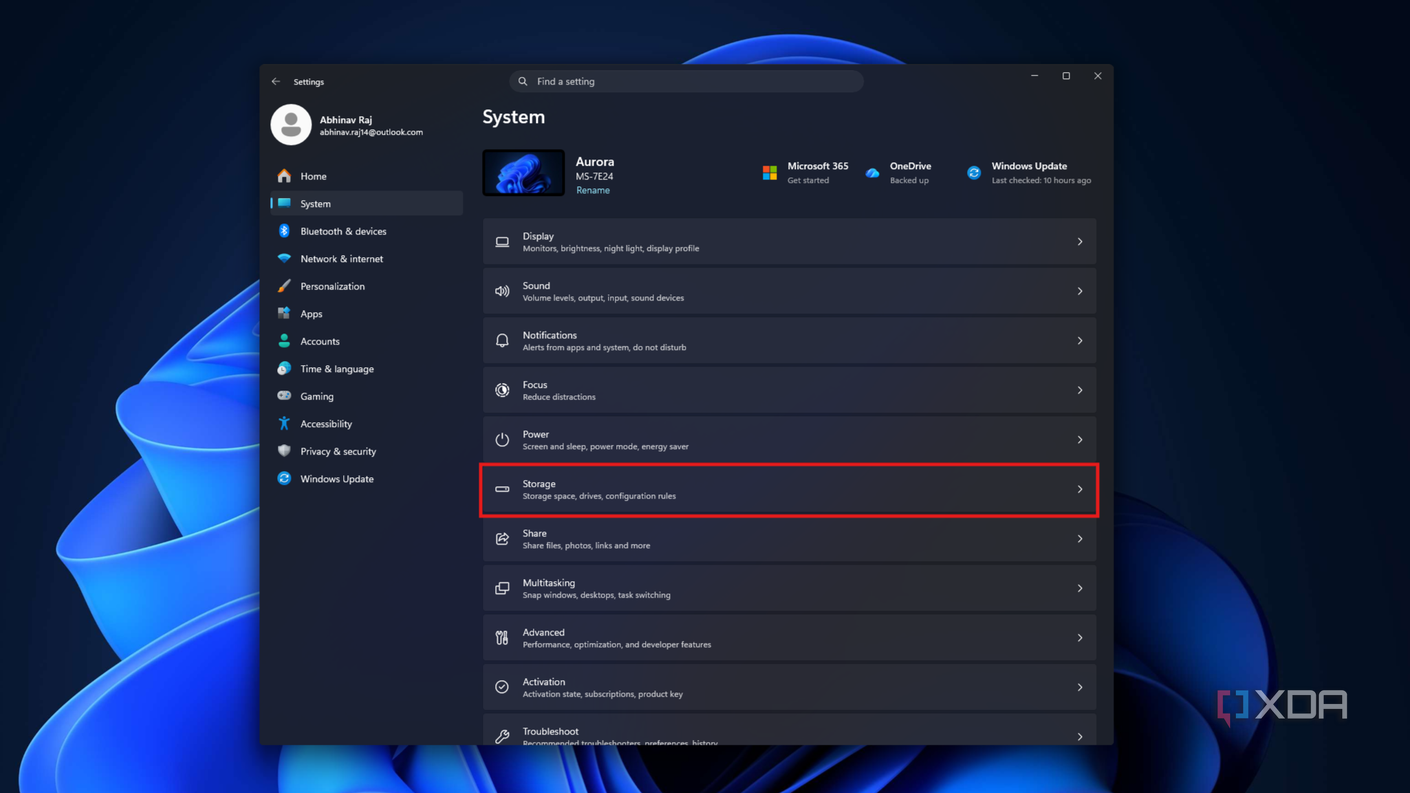Viewport: 1410px width, 793px height.
Task: Click 'Alerts from apps and system, do not disturb'
Action: 604,347
